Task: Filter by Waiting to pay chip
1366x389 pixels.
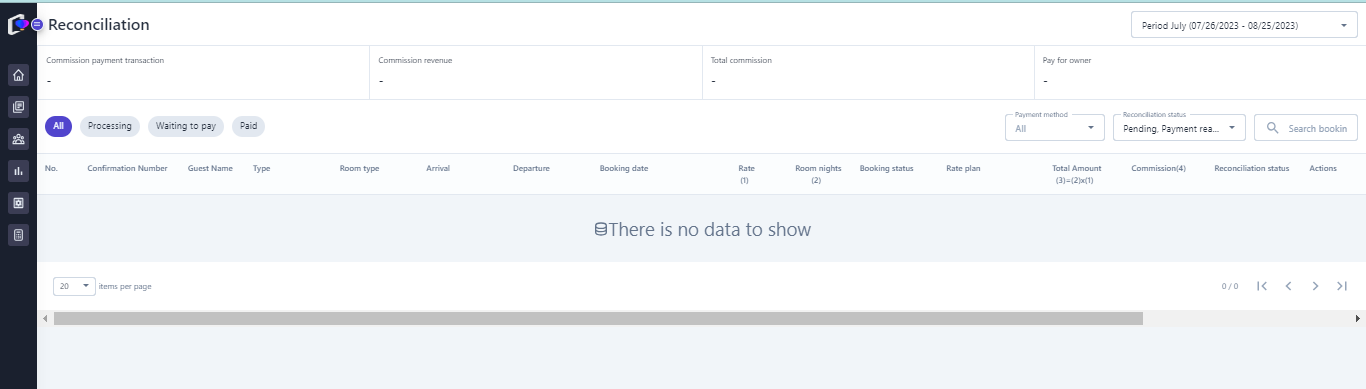Action: [186, 126]
